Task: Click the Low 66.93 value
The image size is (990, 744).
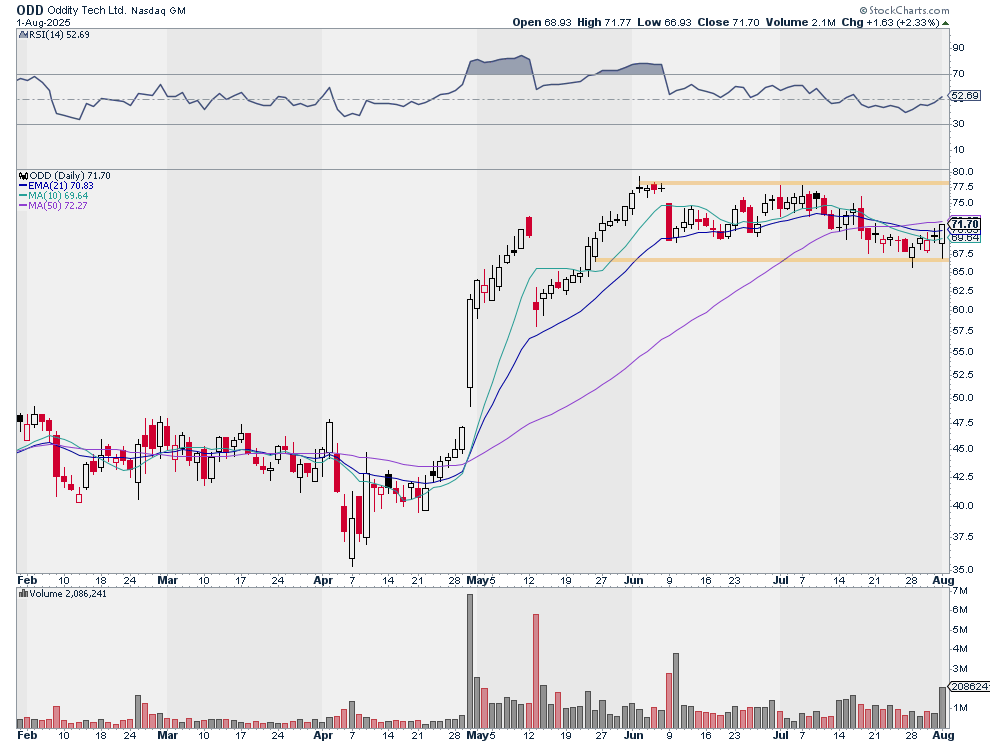Action: 664,22
